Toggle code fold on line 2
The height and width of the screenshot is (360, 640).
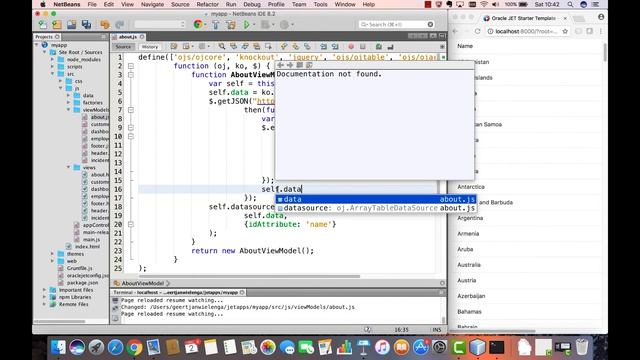[131, 66]
